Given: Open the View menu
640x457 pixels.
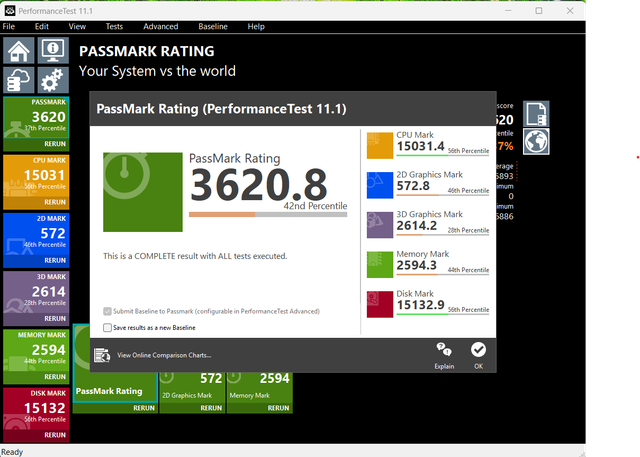Looking at the screenshot, I should click(77, 26).
